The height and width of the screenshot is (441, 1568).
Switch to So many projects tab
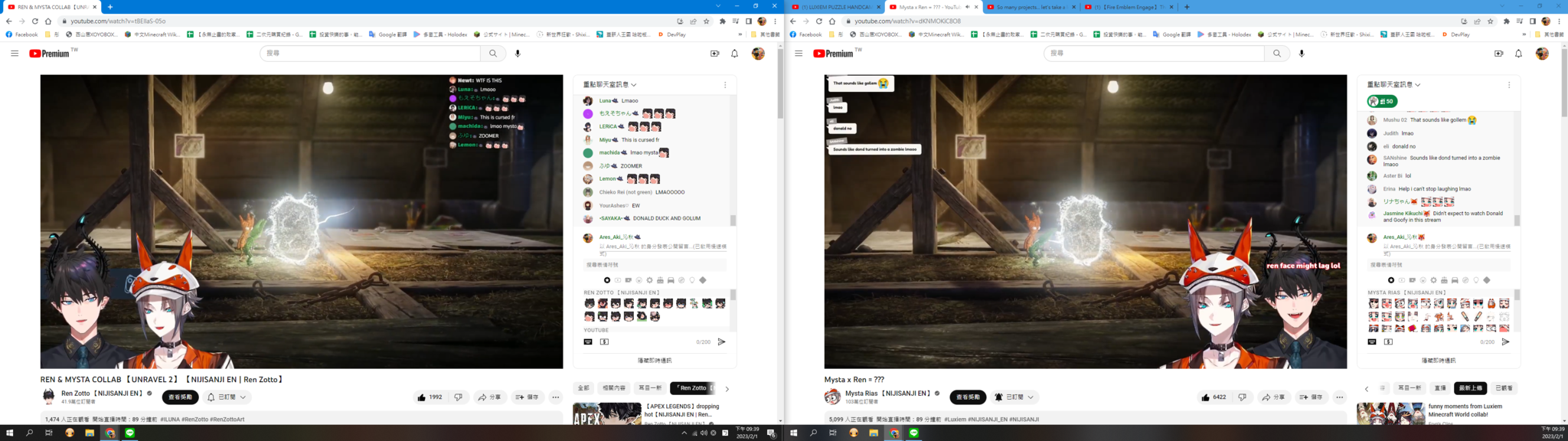tap(1030, 7)
